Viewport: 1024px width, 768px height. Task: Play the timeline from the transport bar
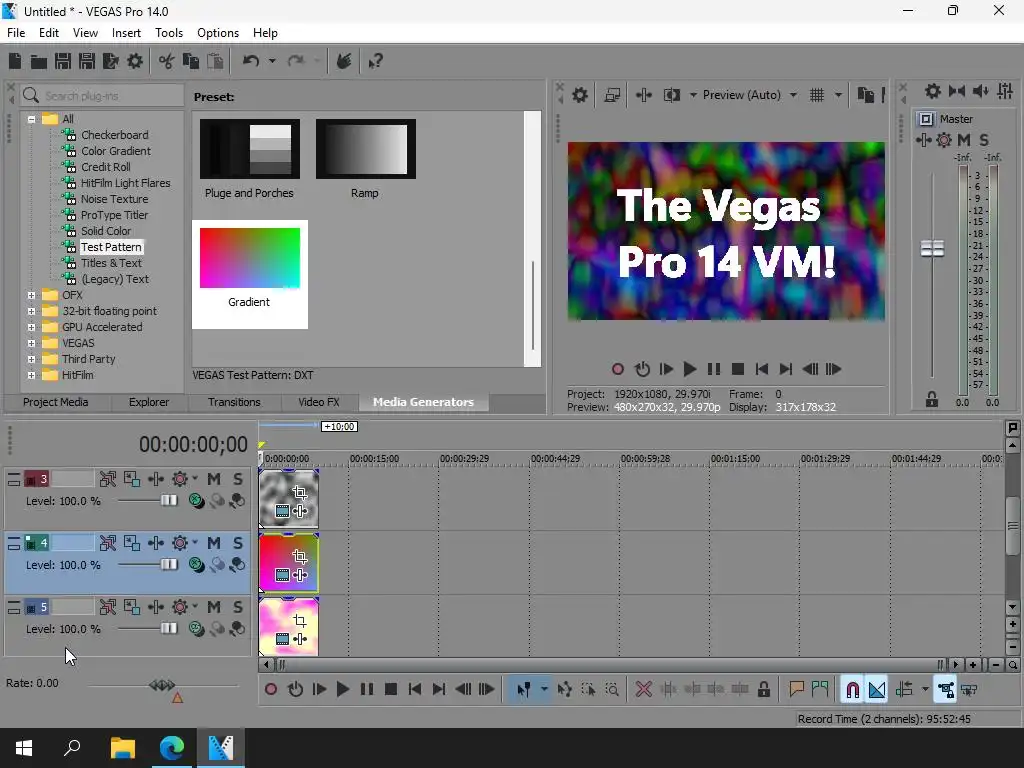(x=343, y=689)
